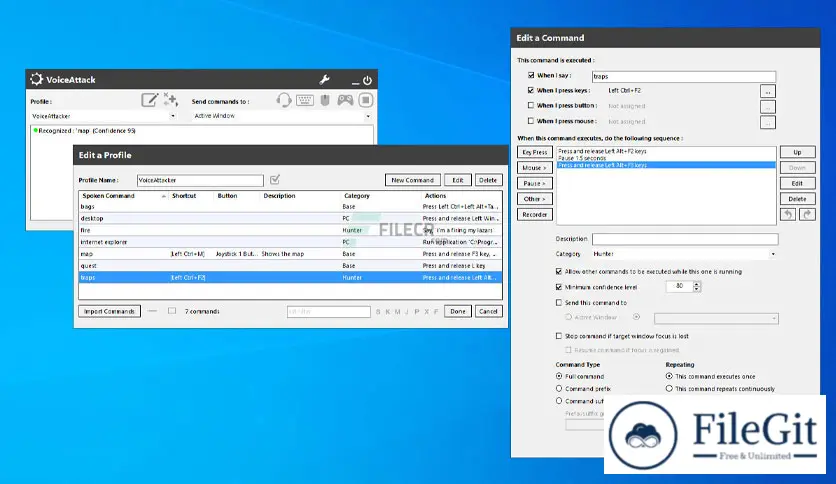The image size is (836, 484).
Task: Click Import Commands button
Action: tap(109, 311)
